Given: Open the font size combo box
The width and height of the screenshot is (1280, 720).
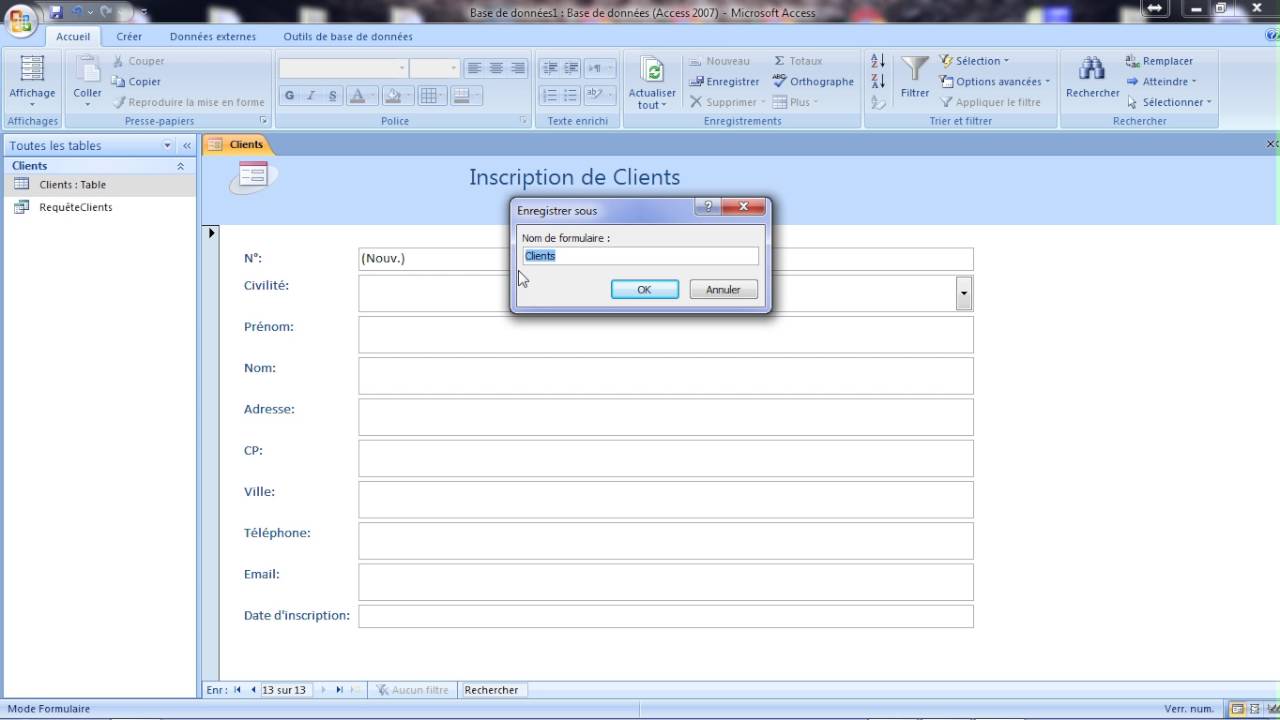Looking at the screenshot, I should pos(434,68).
